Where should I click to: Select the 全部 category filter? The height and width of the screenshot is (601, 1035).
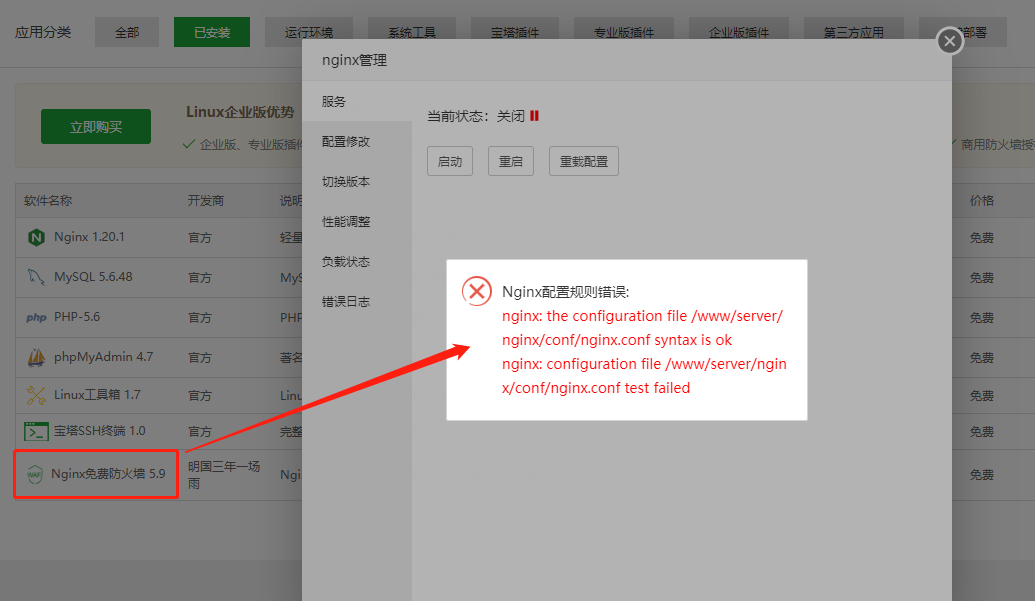[x=127, y=32]
